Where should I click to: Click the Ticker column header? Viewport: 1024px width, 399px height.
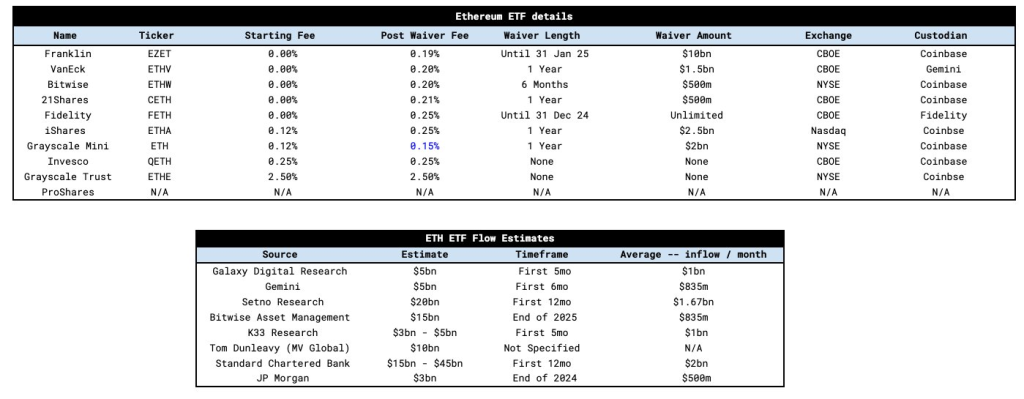click(x=157, y=35)
